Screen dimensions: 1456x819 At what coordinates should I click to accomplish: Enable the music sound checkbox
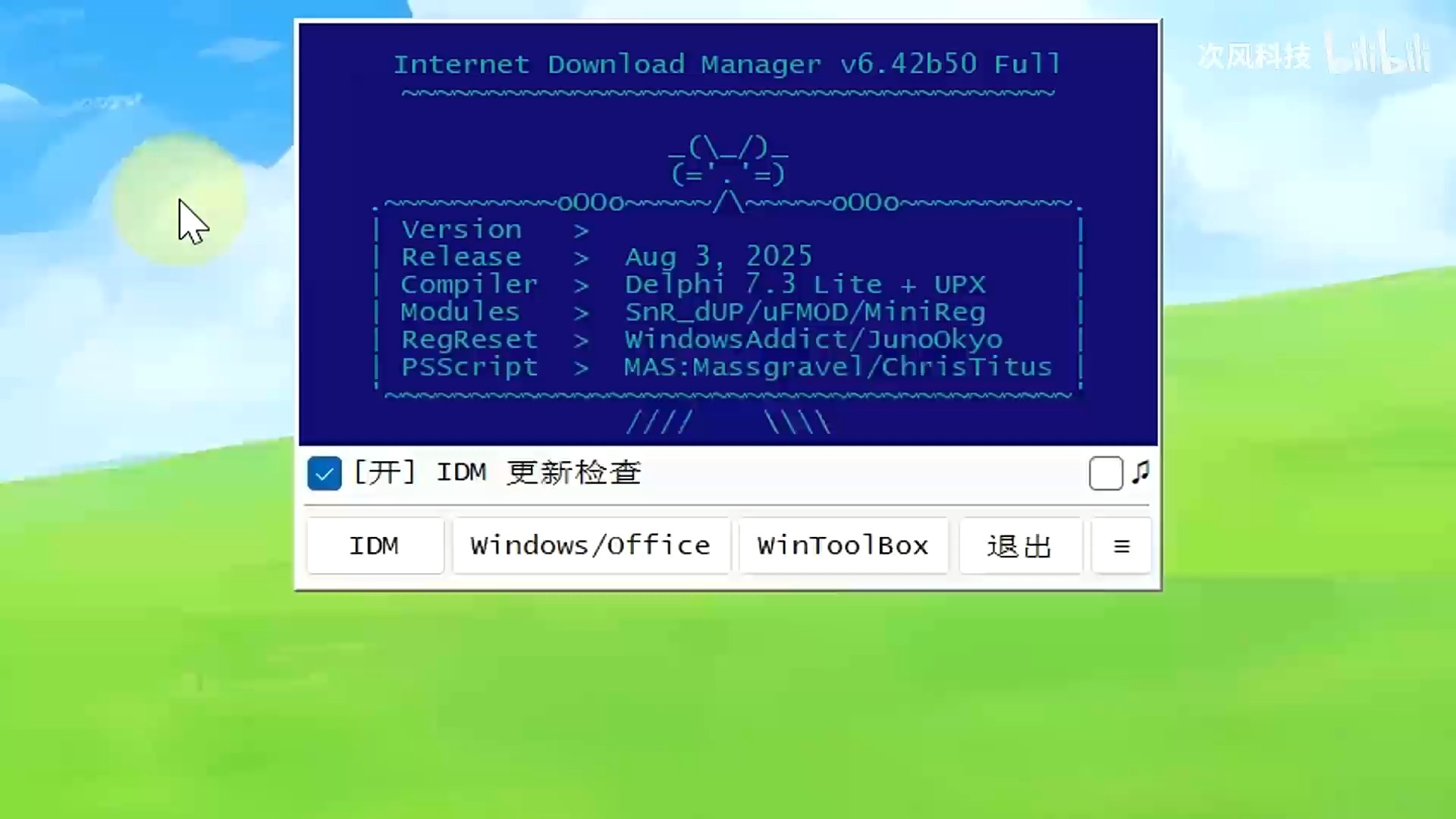pos(1106,472)
